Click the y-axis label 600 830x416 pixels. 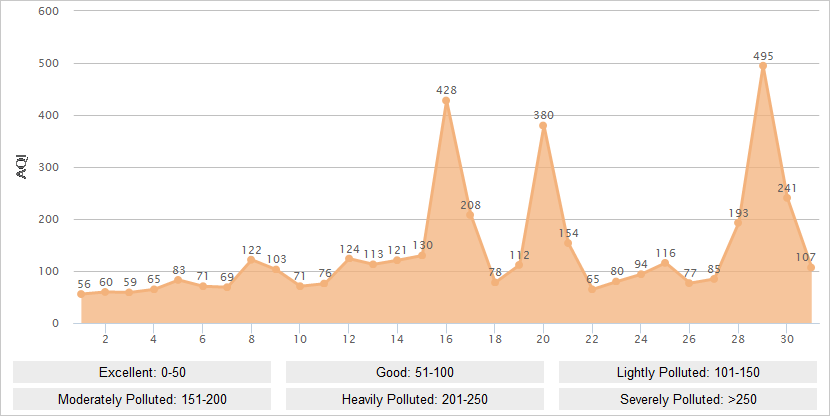click(49, 11)
